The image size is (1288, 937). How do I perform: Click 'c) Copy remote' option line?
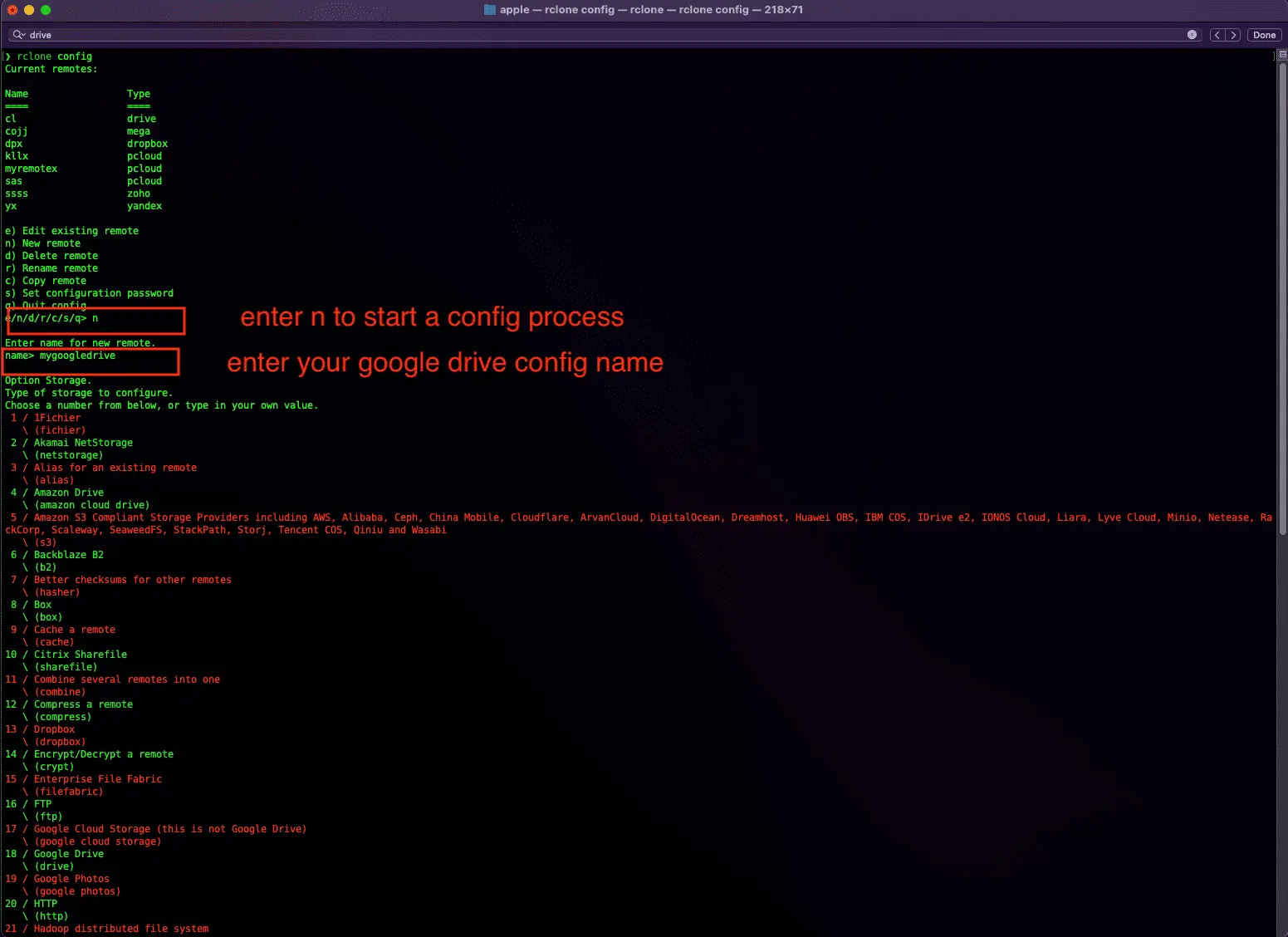pos(46,281)
